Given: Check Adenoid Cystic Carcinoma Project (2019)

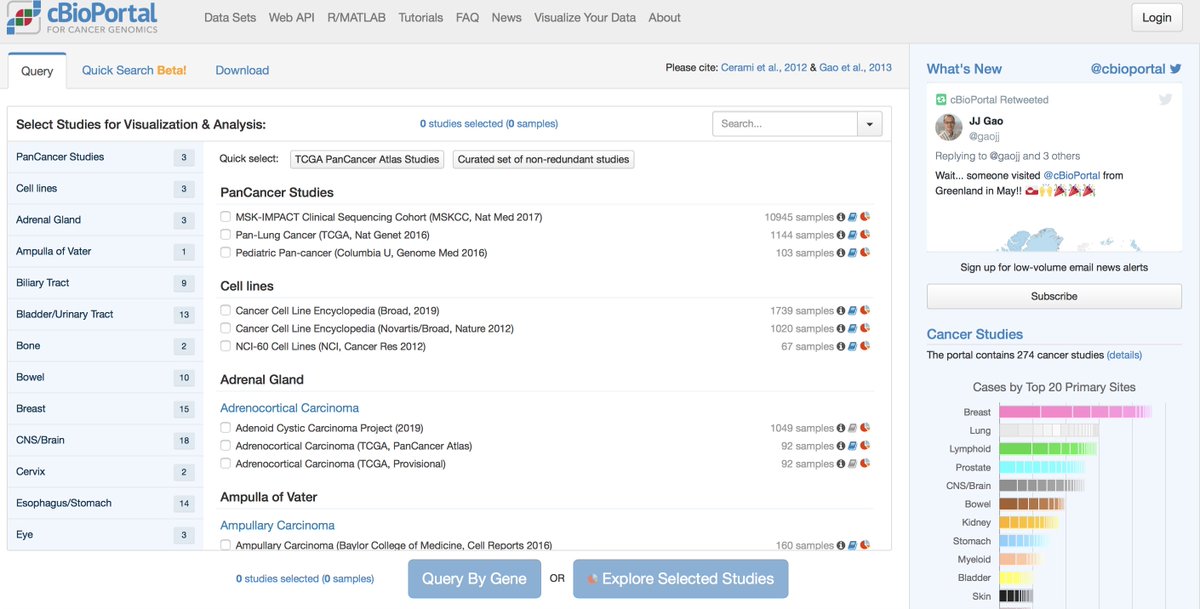Looking at the screenshot, I should point(226,428).
